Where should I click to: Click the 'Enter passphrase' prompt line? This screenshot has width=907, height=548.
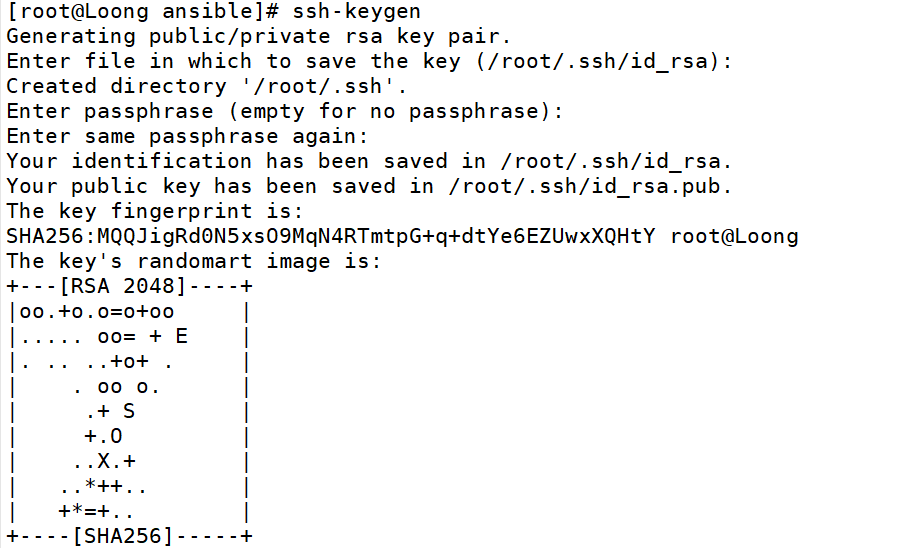click(285, 111)
